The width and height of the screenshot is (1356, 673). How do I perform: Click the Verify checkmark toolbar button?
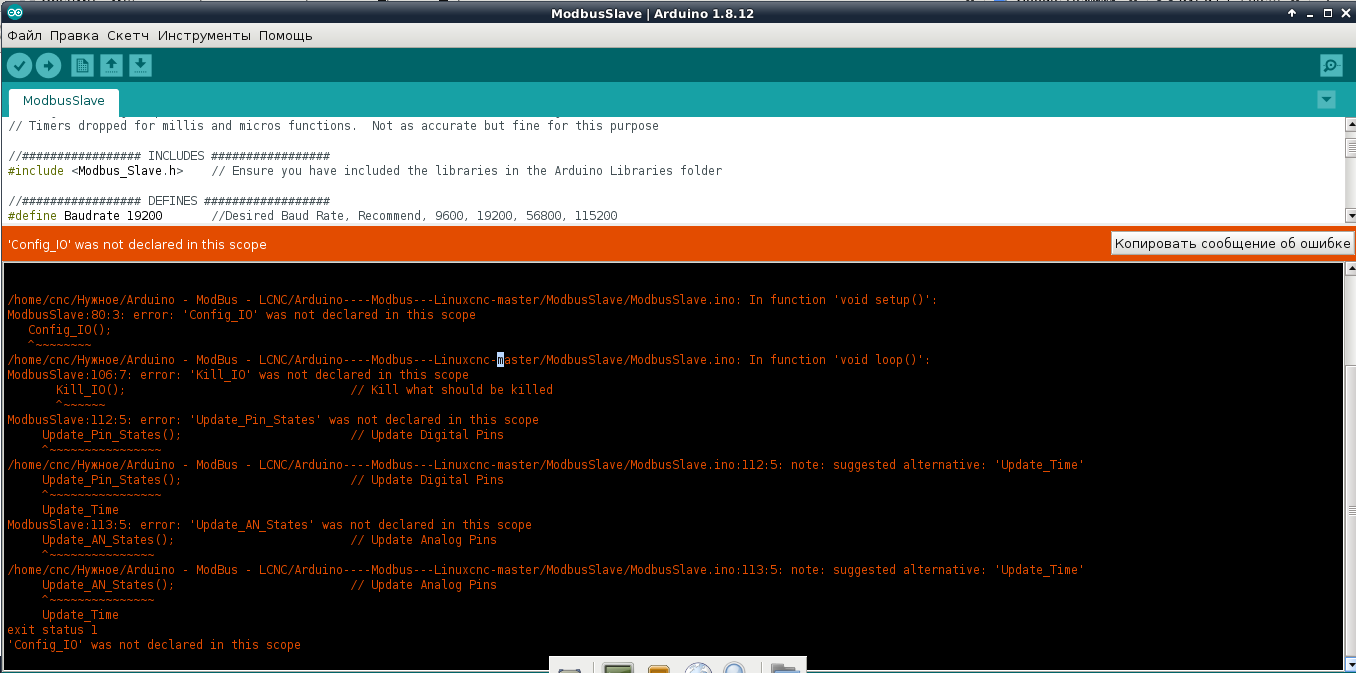pos(19,66)
